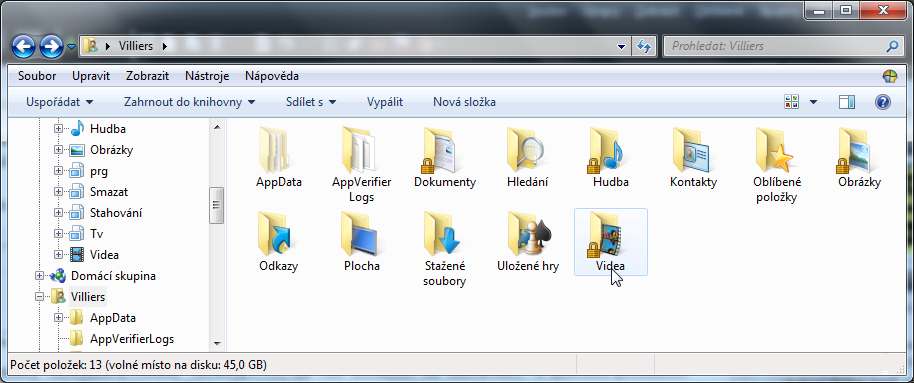
Task: Click the Nová složka button
Action: 464,102
